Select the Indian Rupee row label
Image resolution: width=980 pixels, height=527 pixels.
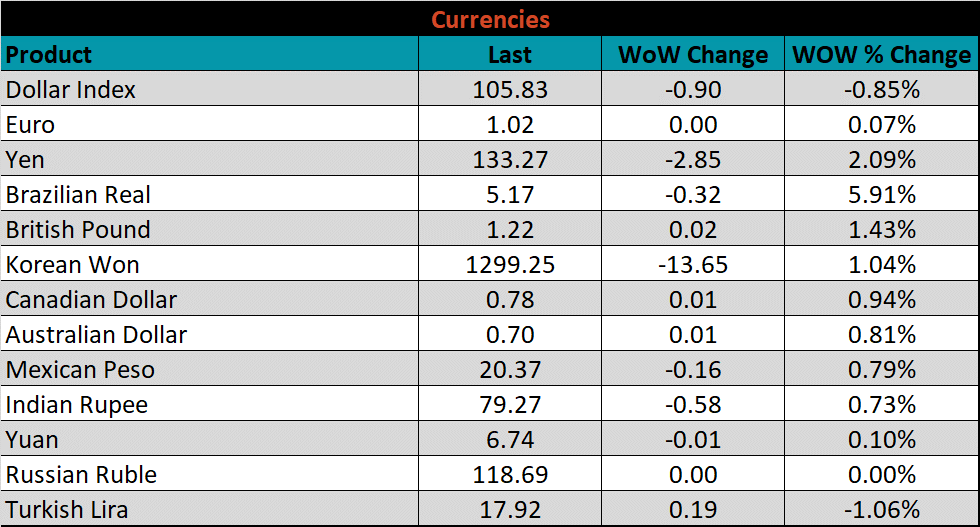point(77,405)
